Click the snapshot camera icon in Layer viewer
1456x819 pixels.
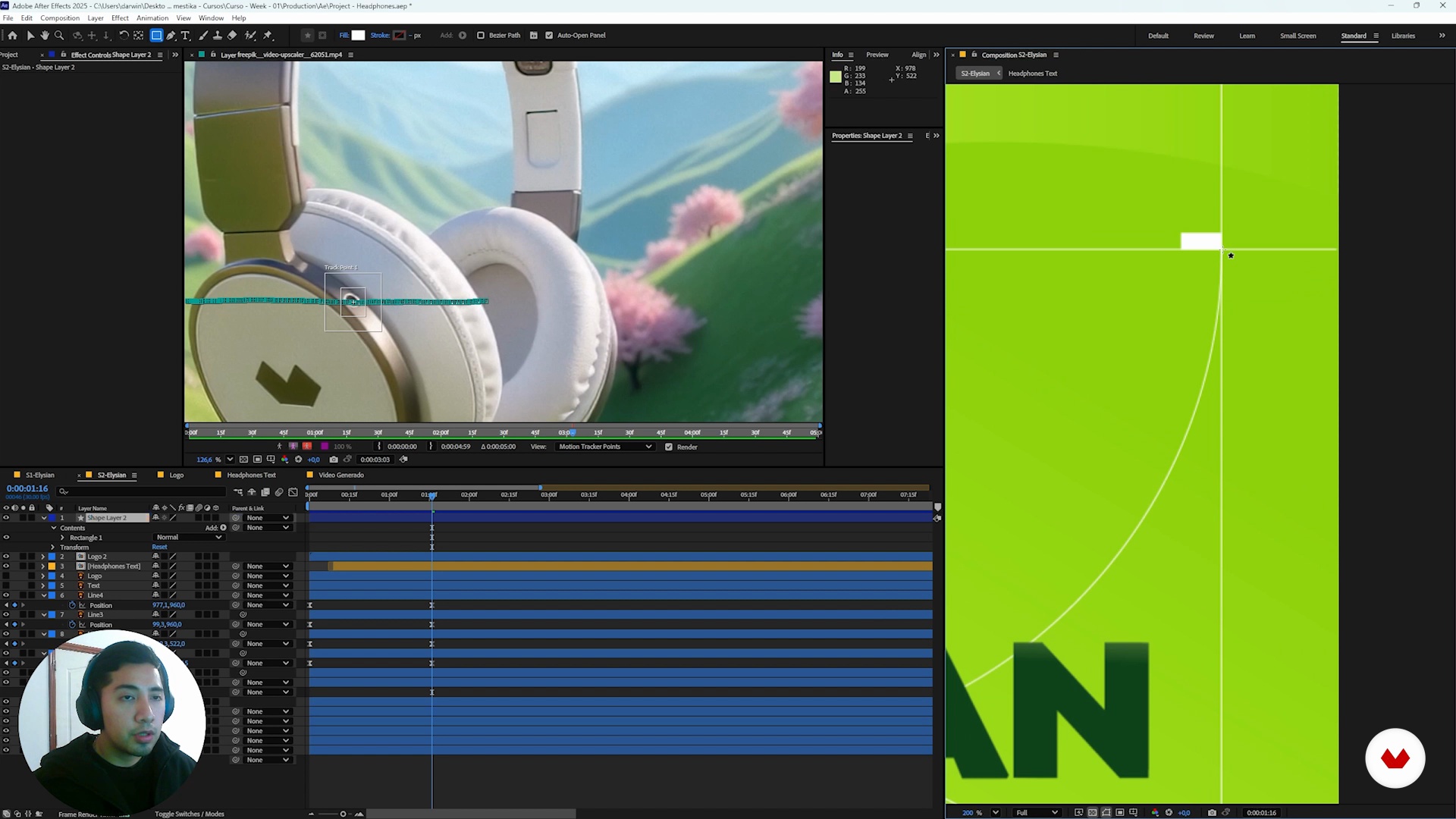[x=334, y=460]
